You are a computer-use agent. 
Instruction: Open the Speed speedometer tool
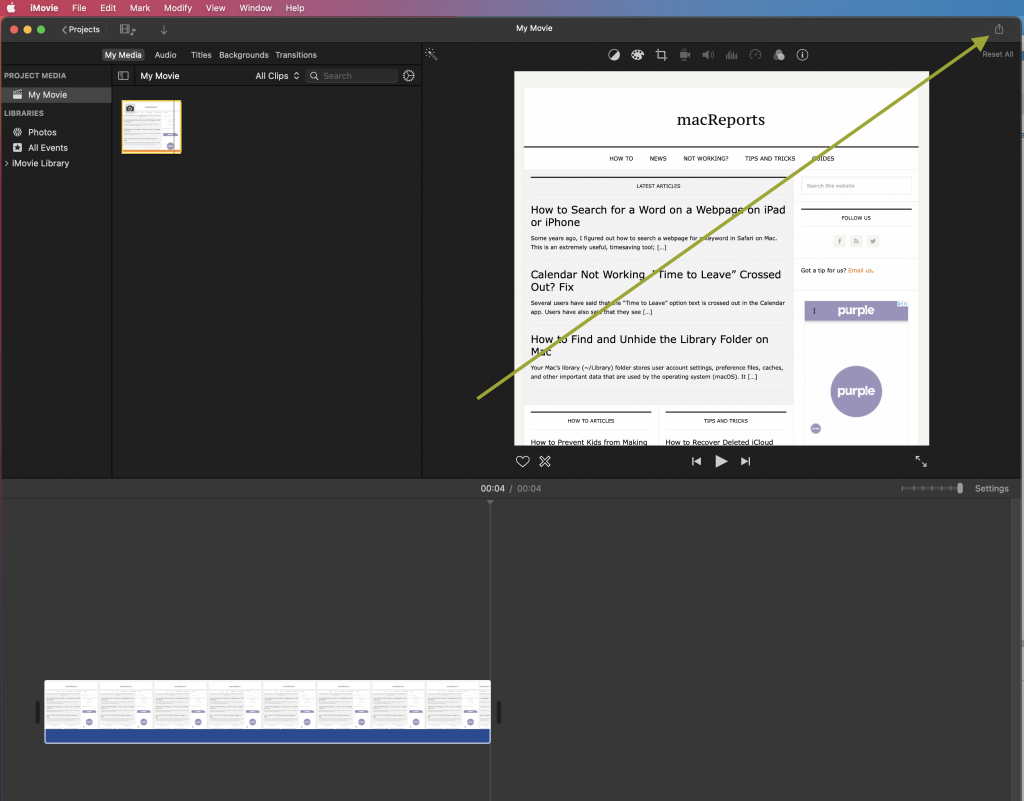pos(756,55)
